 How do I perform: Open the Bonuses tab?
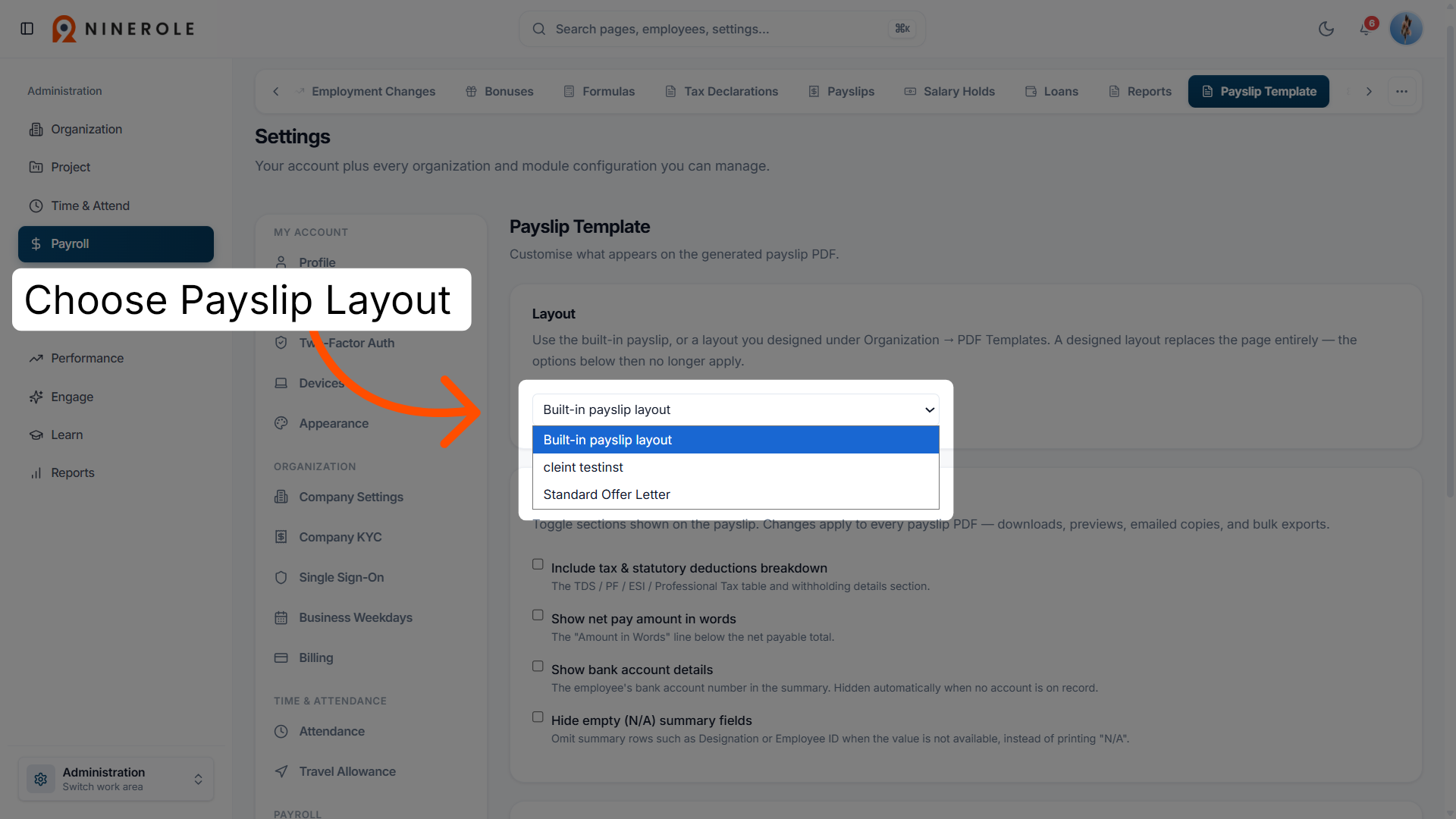point(500,92)
